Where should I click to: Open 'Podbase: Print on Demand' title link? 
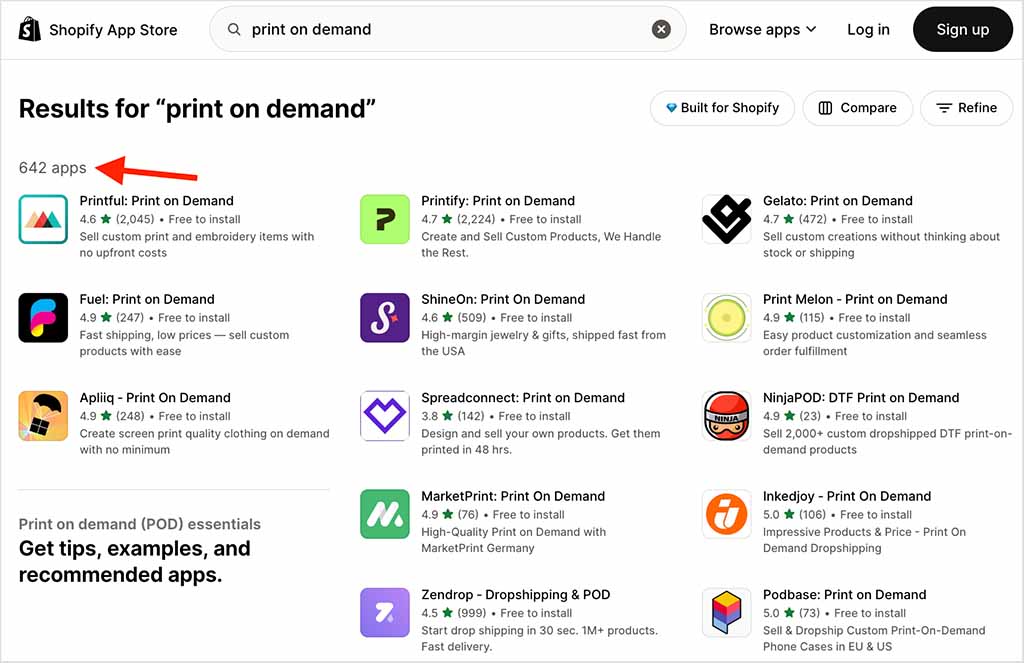click(844, 595)
